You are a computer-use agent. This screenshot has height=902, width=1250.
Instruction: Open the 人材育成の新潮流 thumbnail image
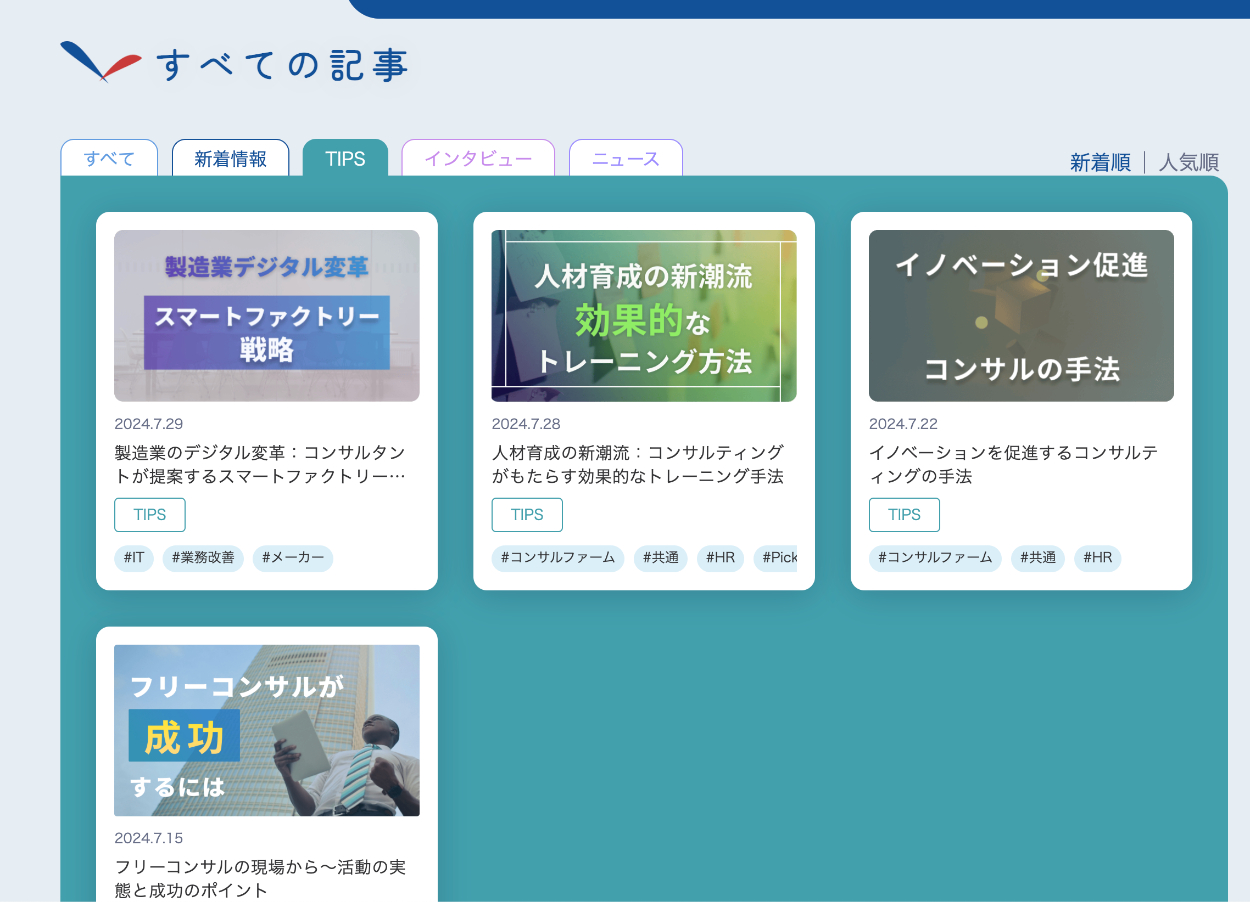pyautogui.click(x=644, y=316)
